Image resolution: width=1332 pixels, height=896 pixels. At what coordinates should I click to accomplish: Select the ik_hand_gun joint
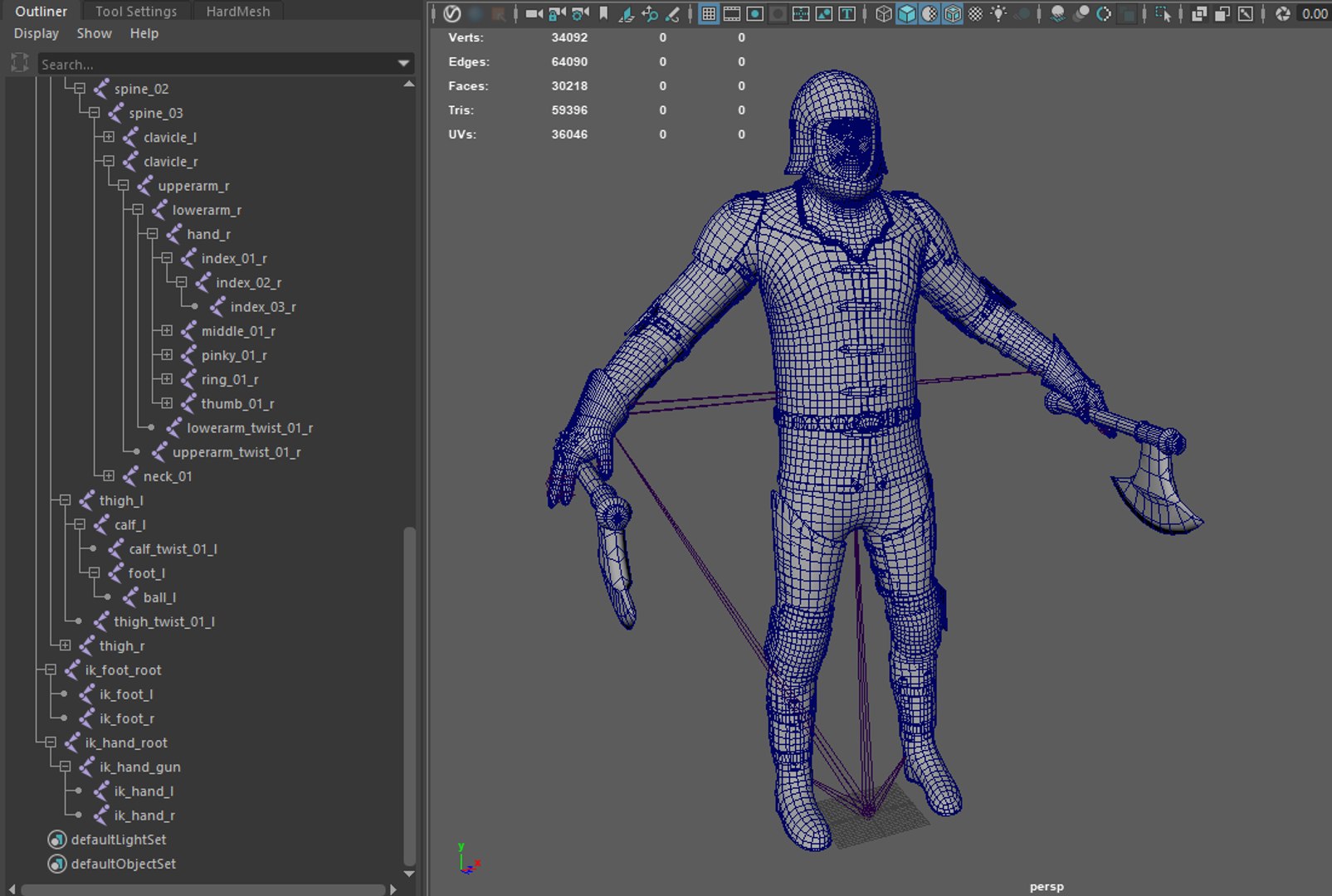tap(140, 767)
